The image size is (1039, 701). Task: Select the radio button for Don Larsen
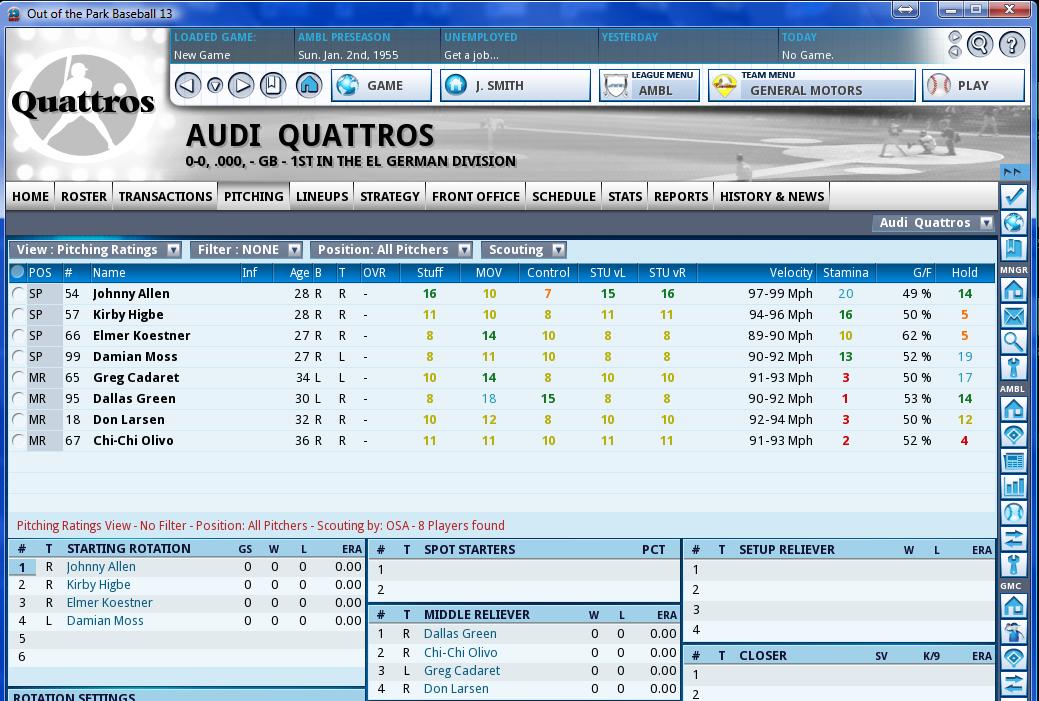[x=19, y=419]
